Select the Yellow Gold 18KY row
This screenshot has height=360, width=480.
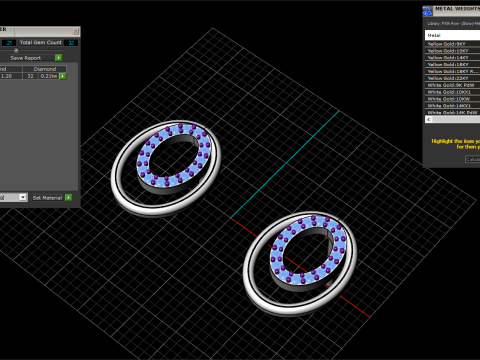(x=452, y=65)
